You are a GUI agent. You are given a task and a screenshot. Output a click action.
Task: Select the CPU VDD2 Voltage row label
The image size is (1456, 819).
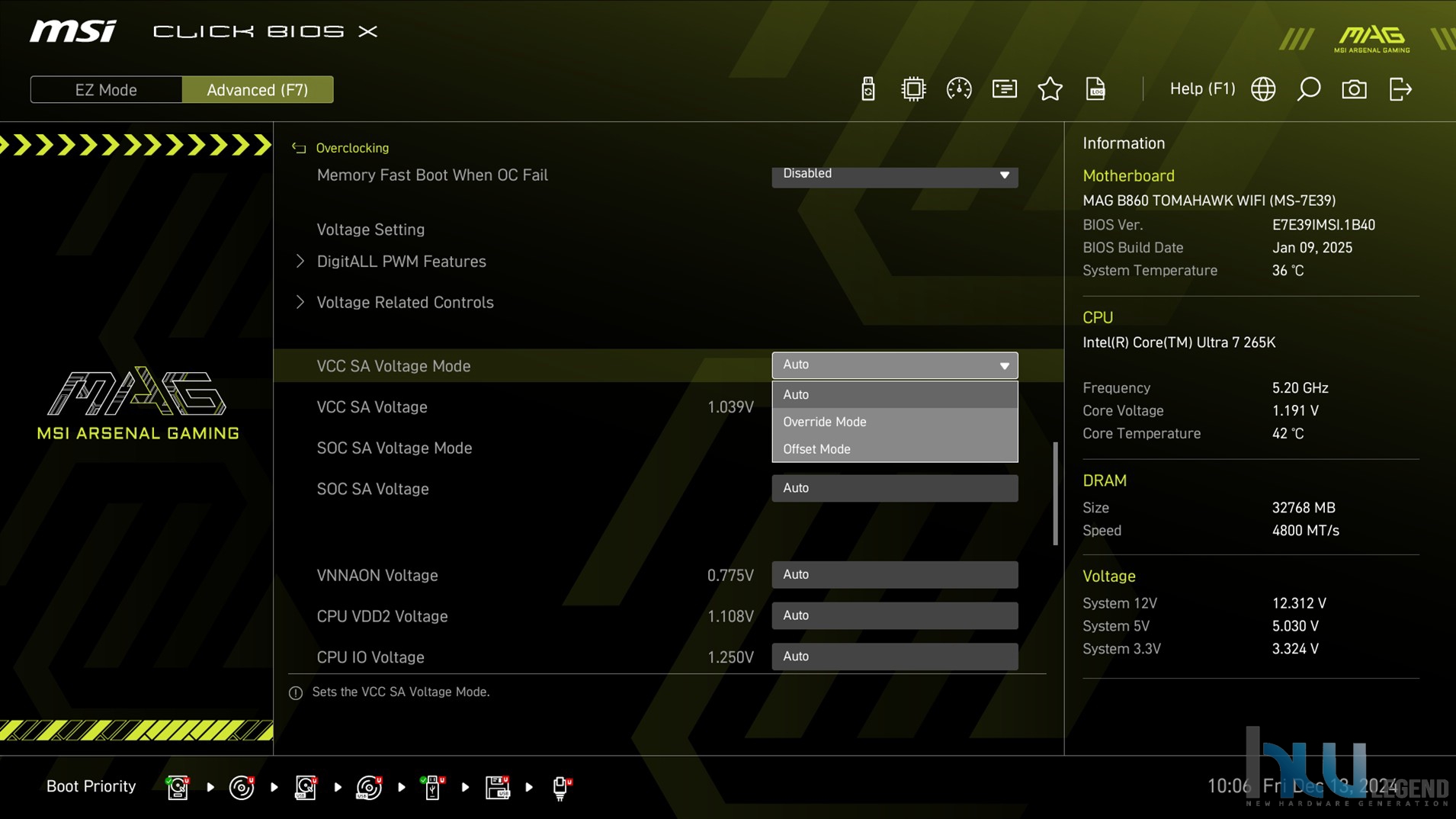382,616
